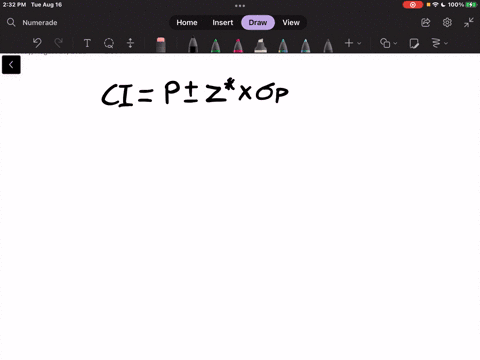The height and width of the screenshot is (360, 480).
Task: Select the pink pen
Action: coord(238,45)
